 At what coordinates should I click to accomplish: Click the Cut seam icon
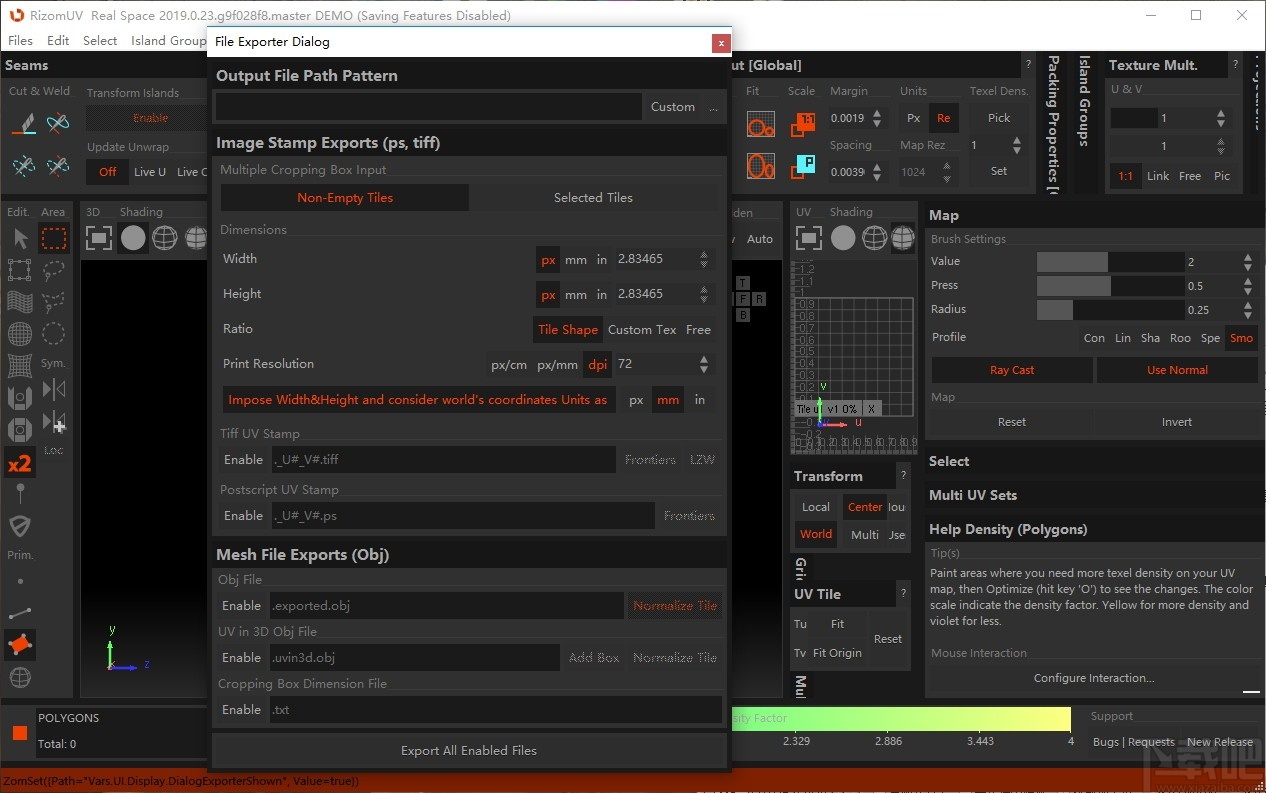[24, 123]
